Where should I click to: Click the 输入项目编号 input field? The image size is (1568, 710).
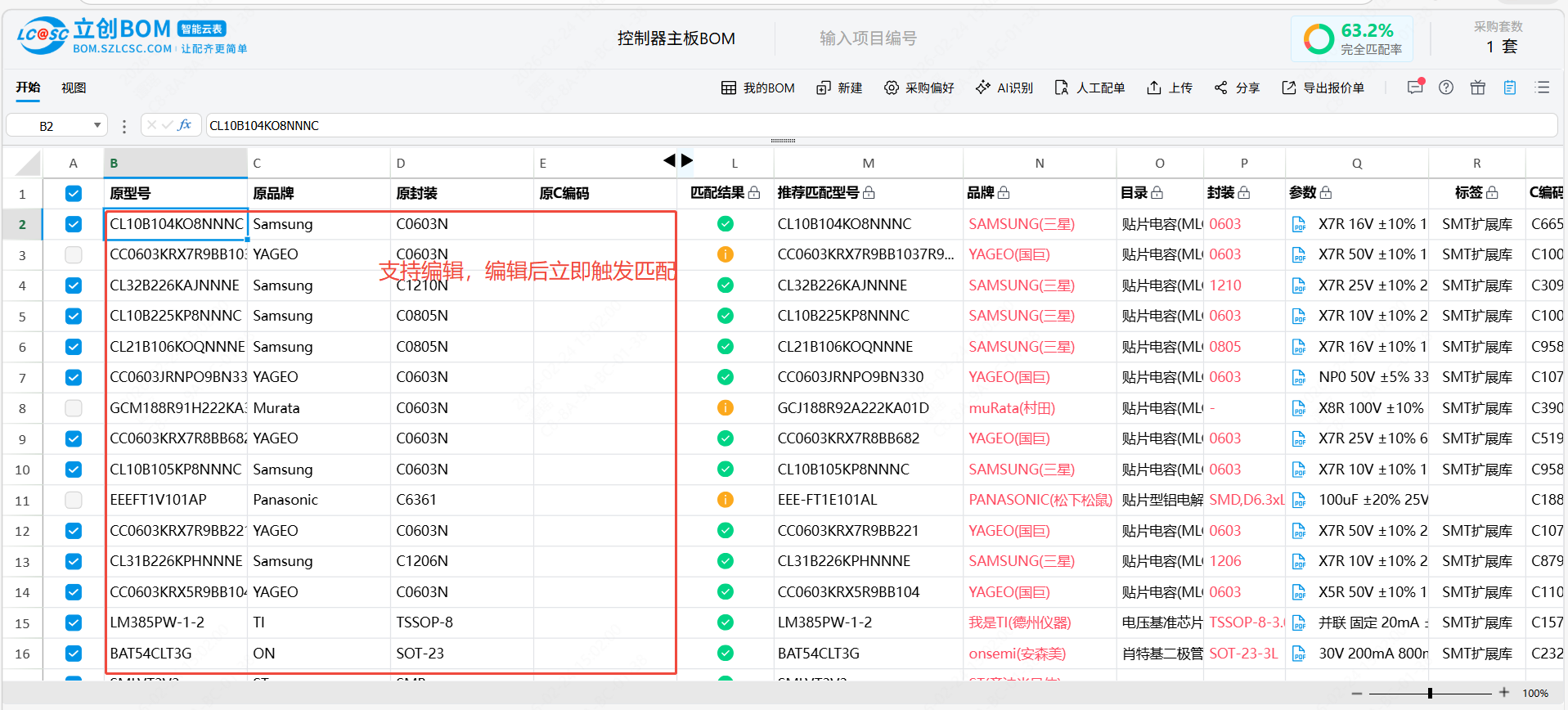(868, 38)
